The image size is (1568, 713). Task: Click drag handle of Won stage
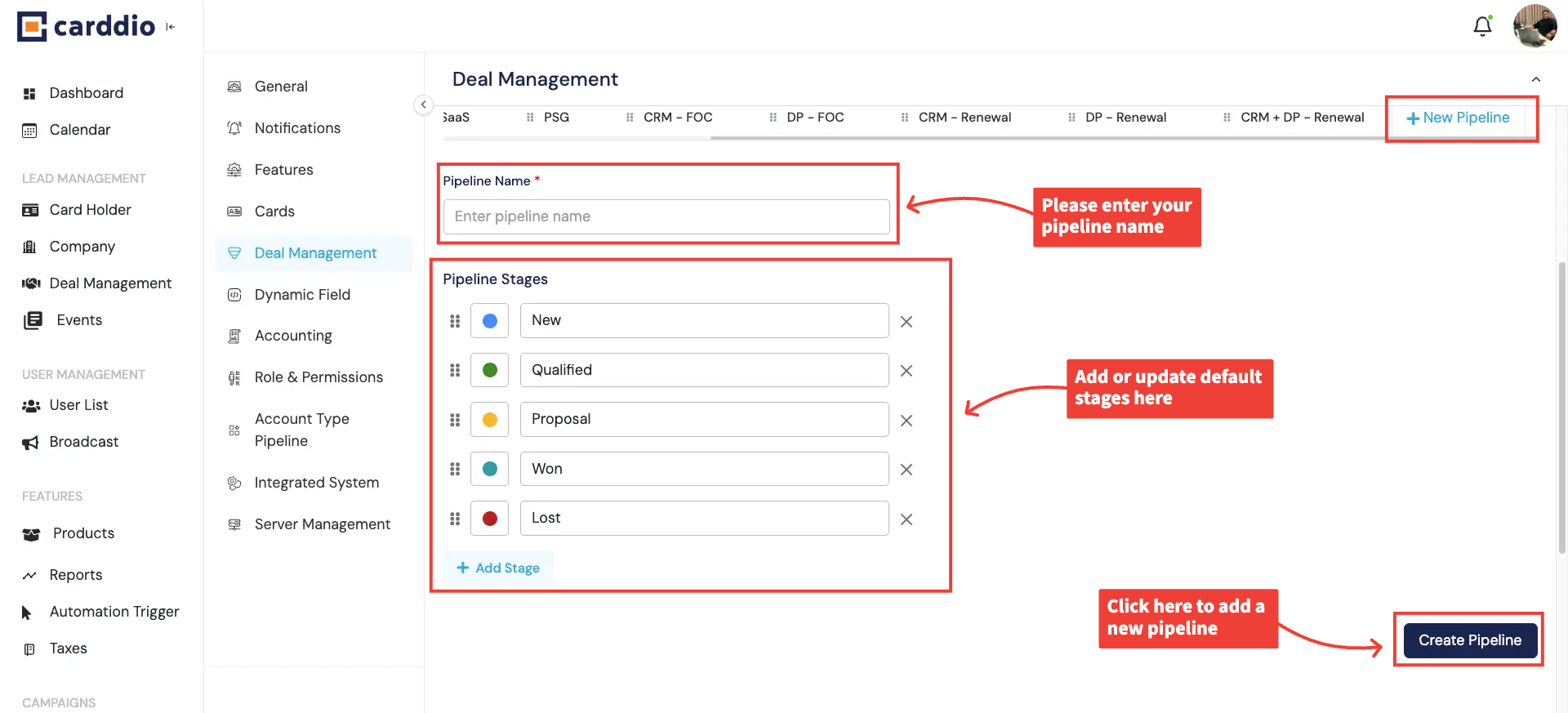tap(455, 469)
